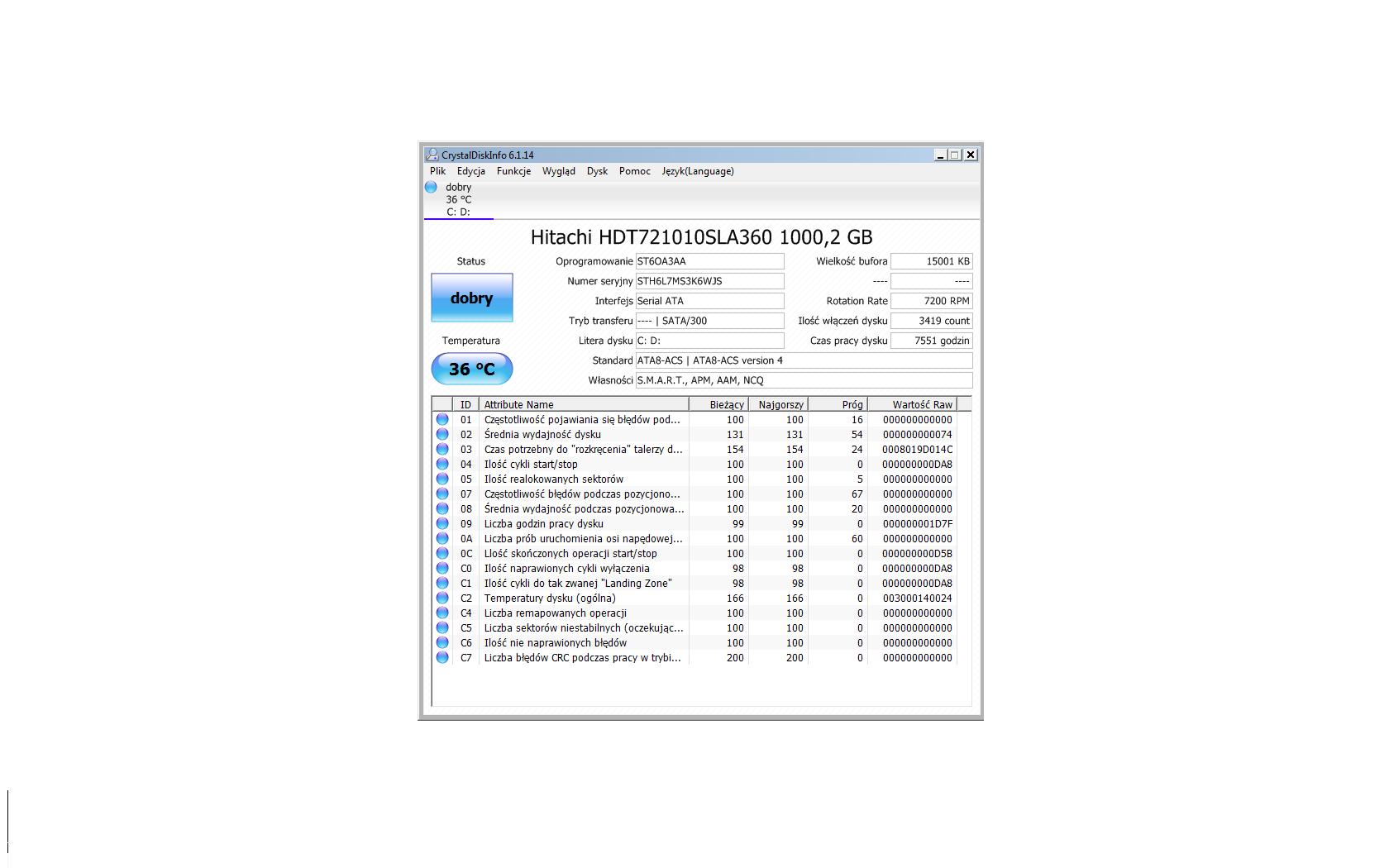Open the Wygląd menu
The image size is (1389, 868).
click(x=559, y=171)
